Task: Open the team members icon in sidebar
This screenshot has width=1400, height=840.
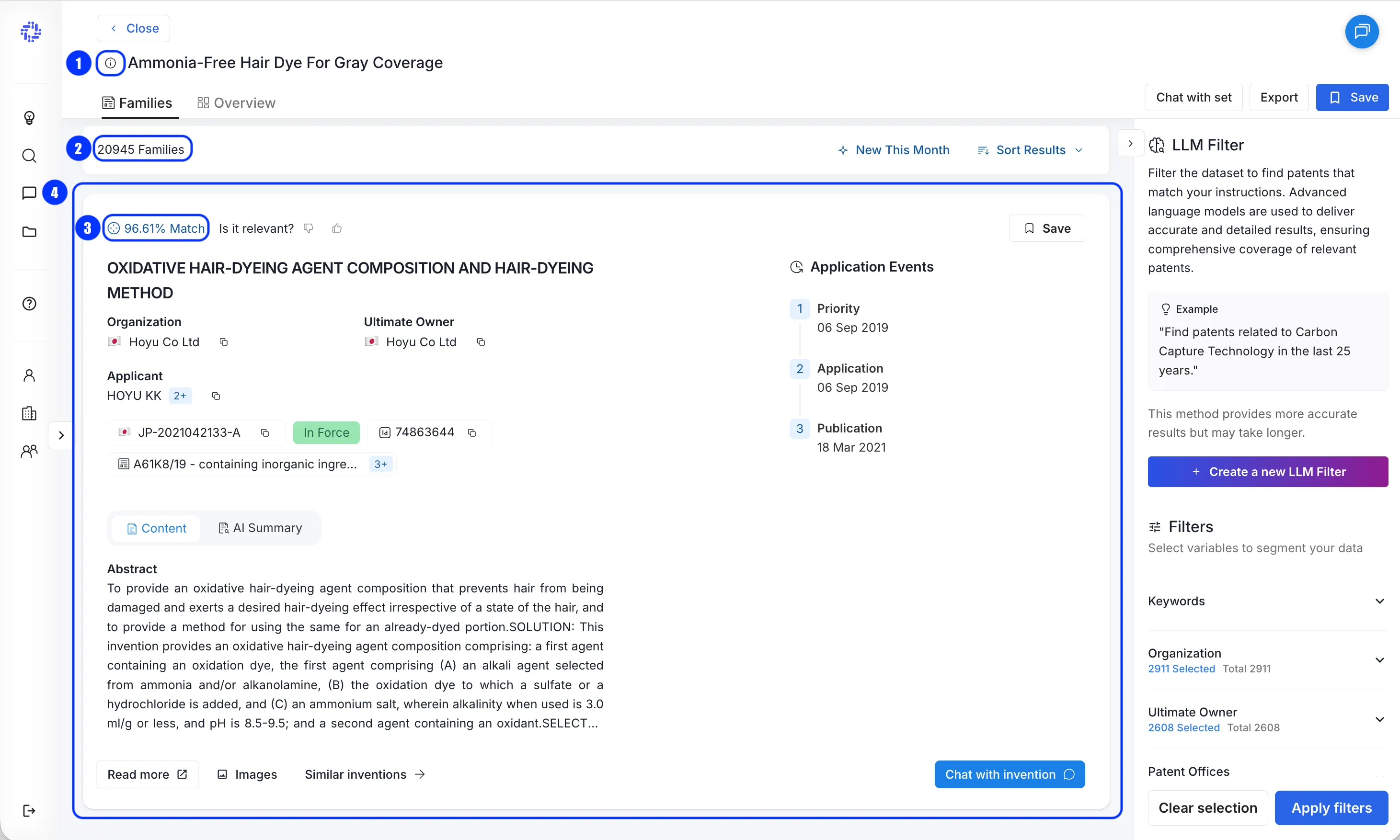Action: coord(29,451)
